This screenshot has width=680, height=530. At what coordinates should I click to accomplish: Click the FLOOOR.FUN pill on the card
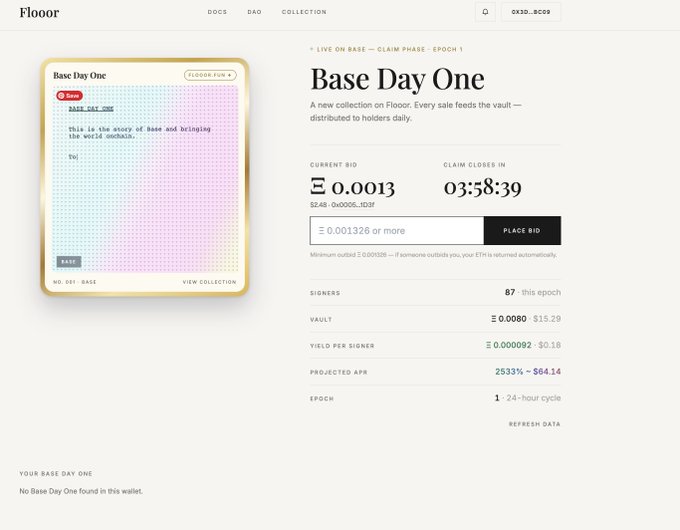[210, 75]
